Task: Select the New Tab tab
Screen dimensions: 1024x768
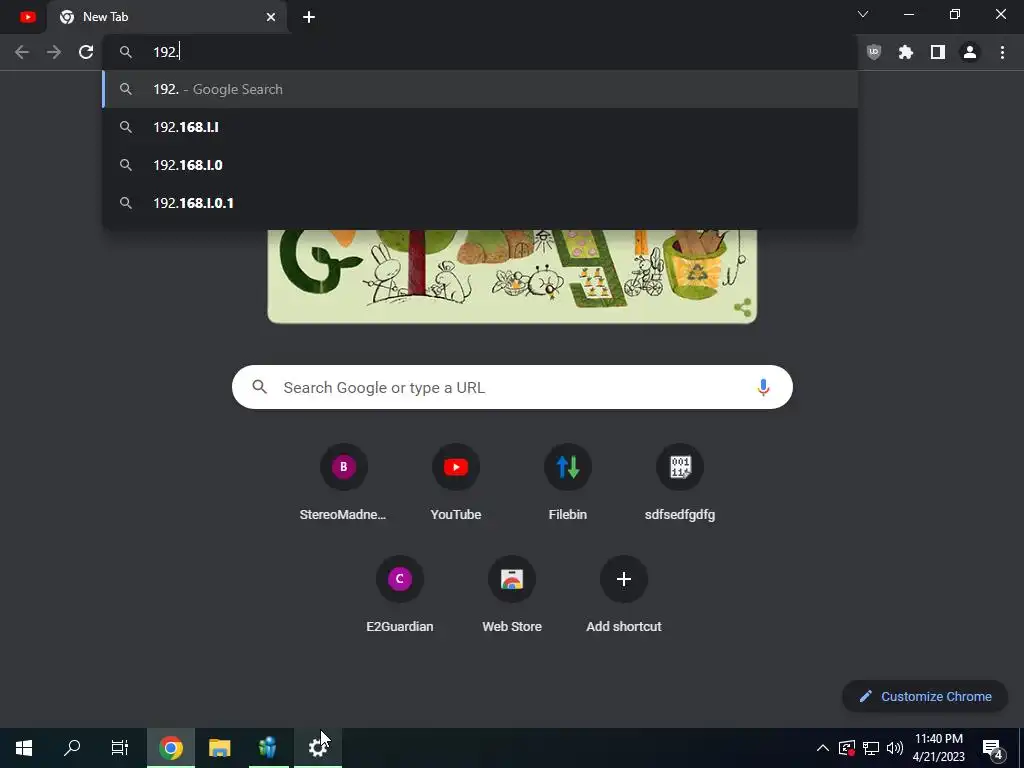Action: [x=167, y=17]
